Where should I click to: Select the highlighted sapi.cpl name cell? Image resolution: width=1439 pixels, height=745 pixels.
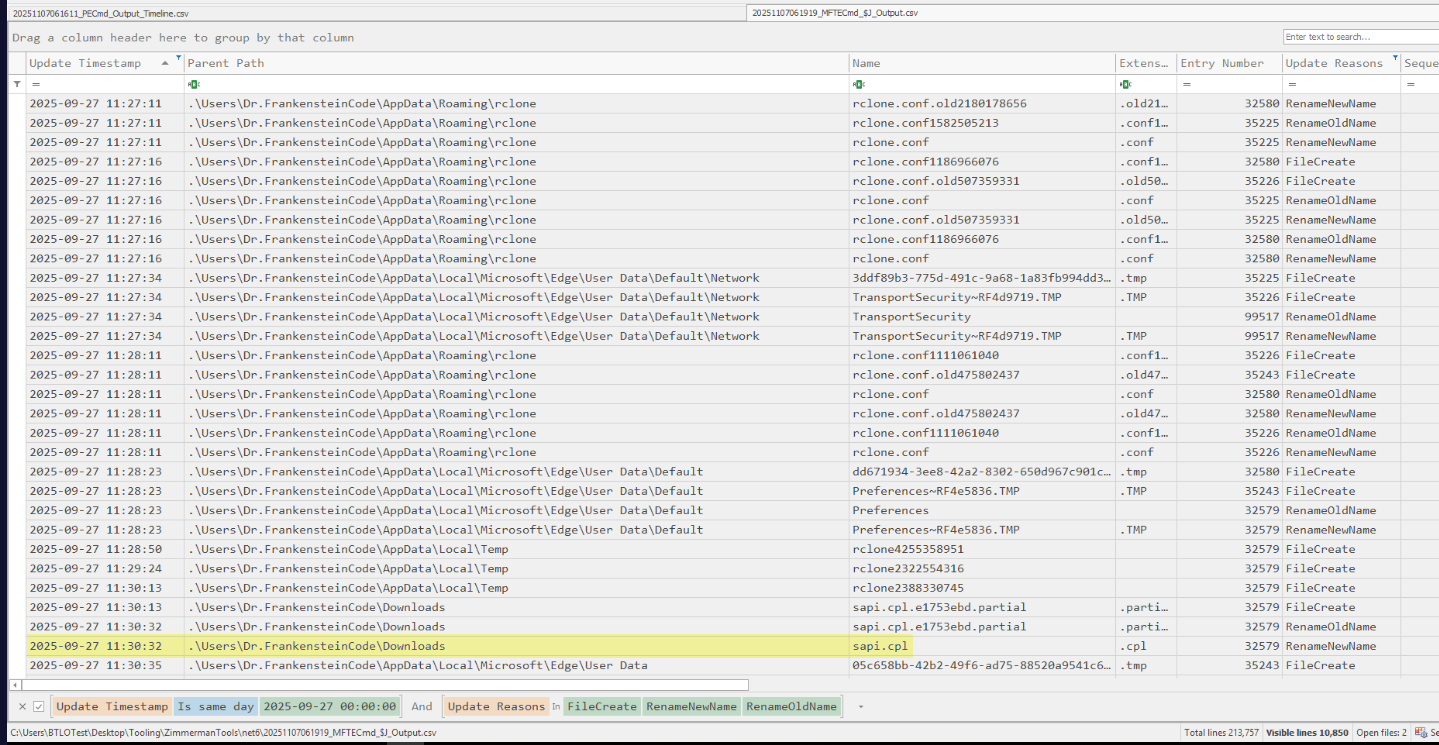tap(983, 646)
